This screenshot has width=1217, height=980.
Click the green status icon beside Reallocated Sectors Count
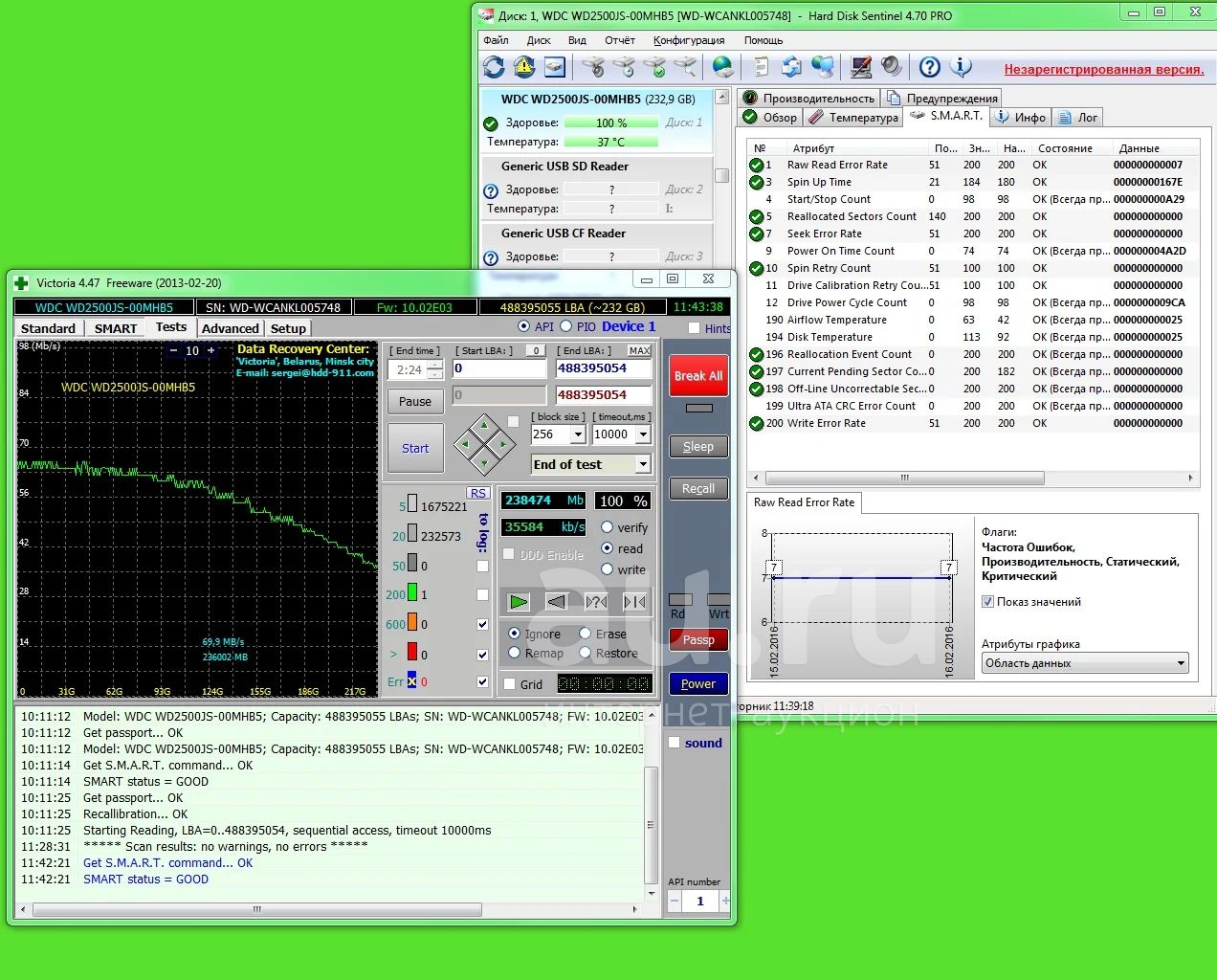tap(756, 216)
